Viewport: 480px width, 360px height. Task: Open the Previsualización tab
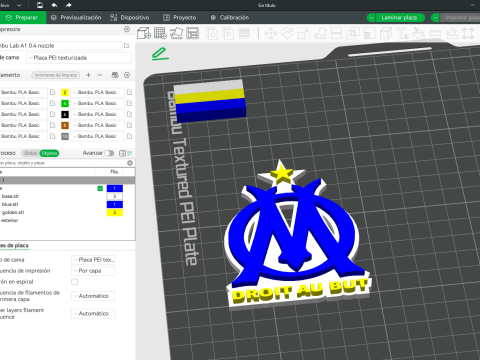tap(76, 18)
